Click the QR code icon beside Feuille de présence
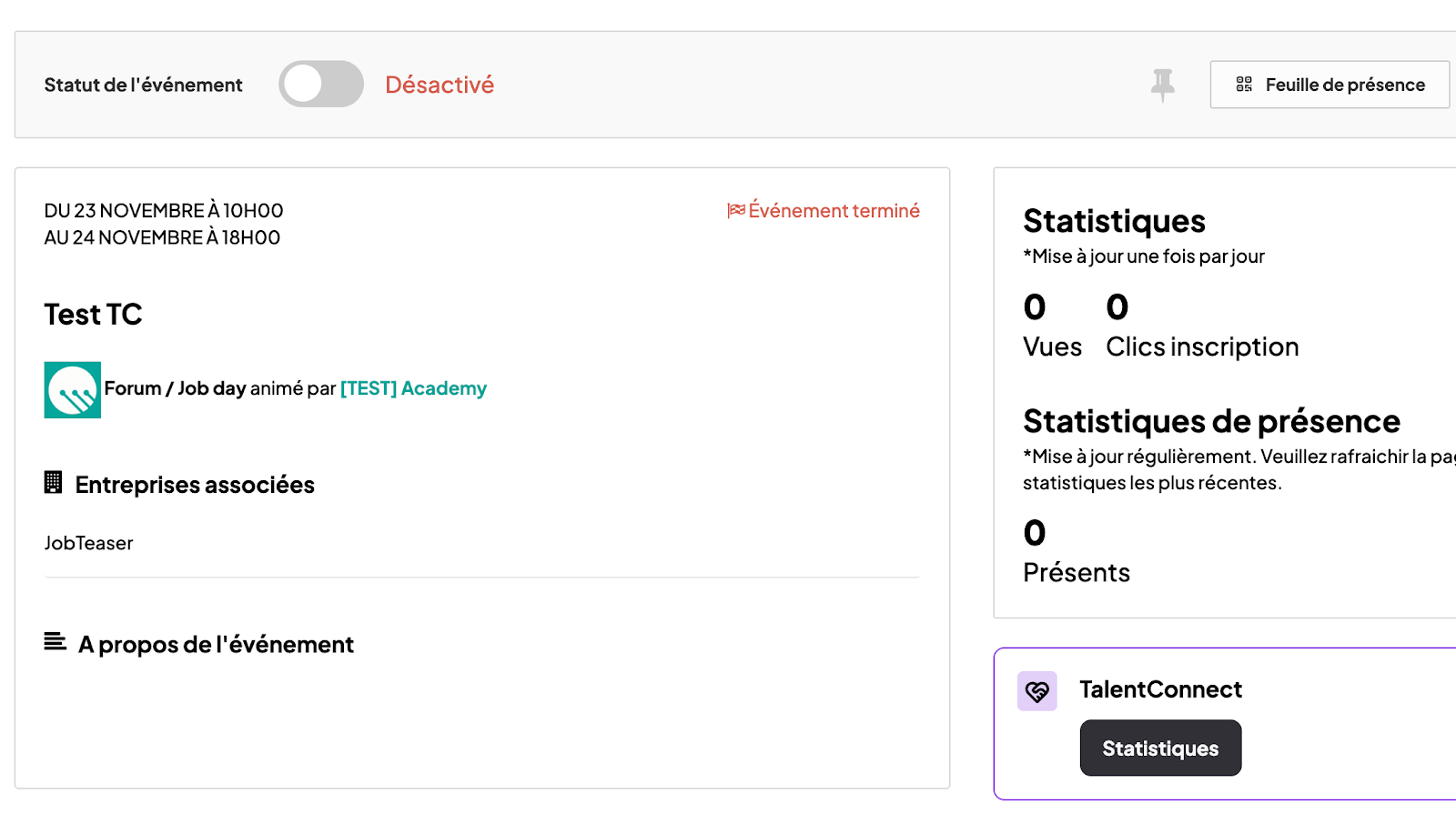This screenshot has height=814, width=1456. tap(1244, 85)
